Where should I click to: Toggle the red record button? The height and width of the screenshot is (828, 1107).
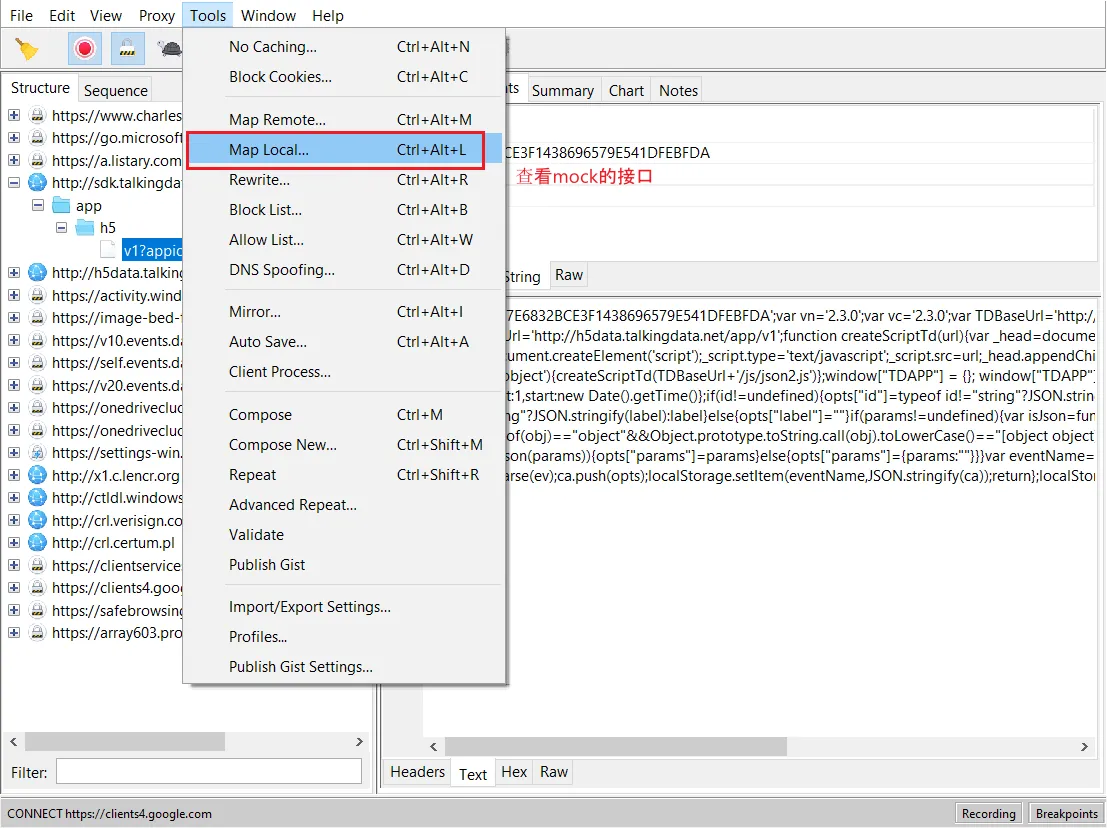[x=85, y=49]
